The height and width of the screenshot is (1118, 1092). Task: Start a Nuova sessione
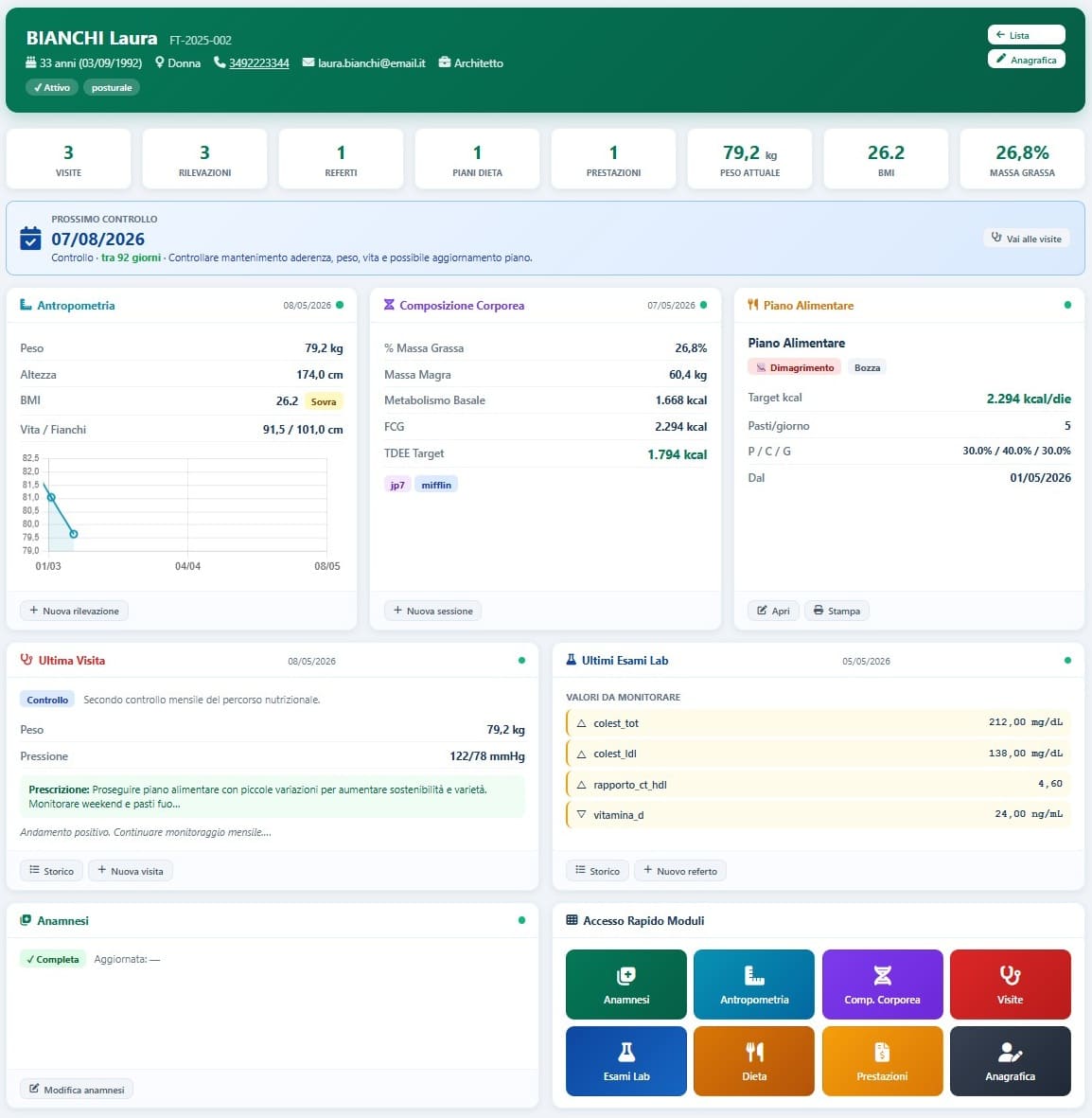point(432,611)
